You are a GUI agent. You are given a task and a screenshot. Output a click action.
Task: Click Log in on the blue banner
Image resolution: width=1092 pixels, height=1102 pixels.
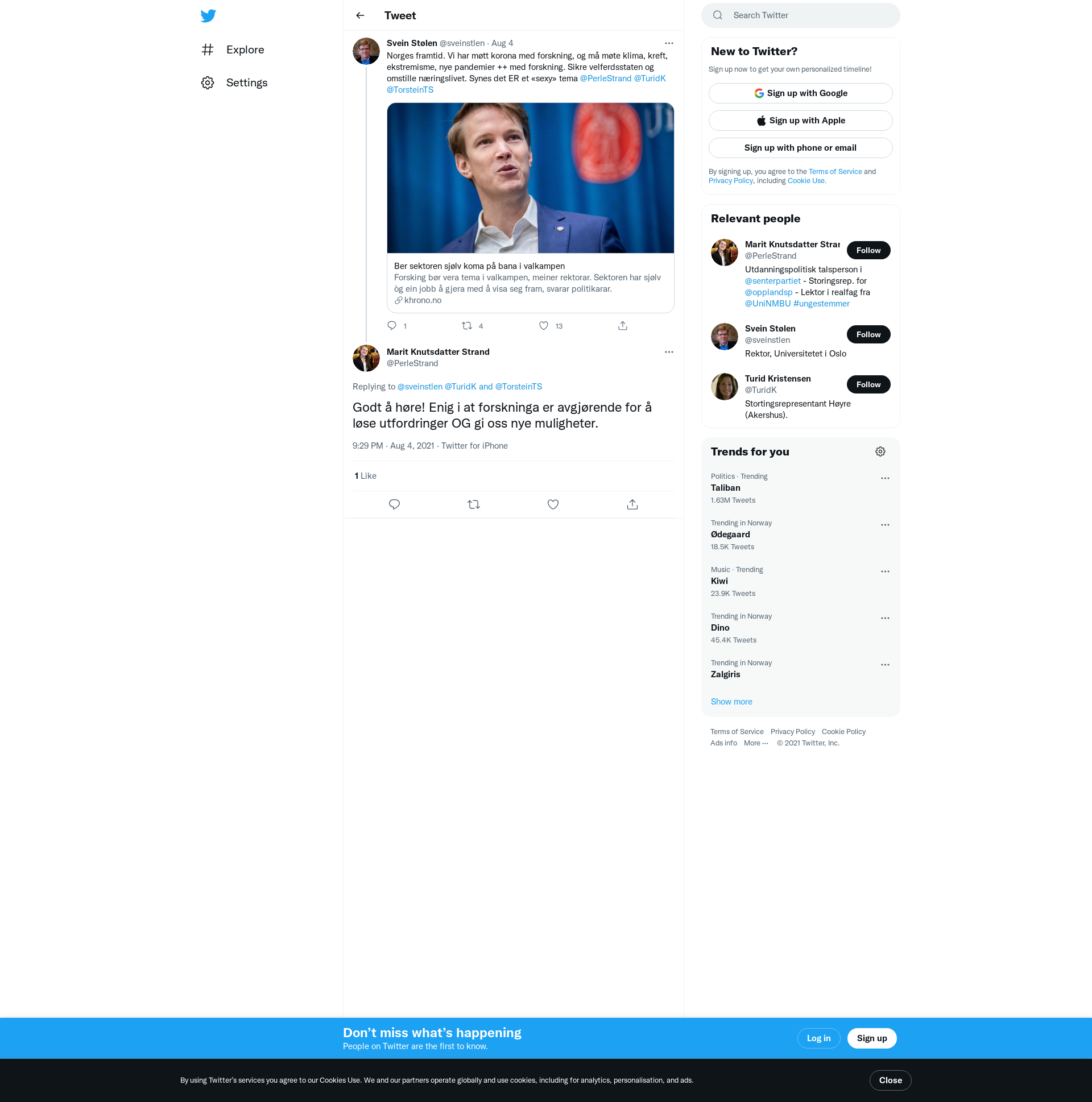818,1038
